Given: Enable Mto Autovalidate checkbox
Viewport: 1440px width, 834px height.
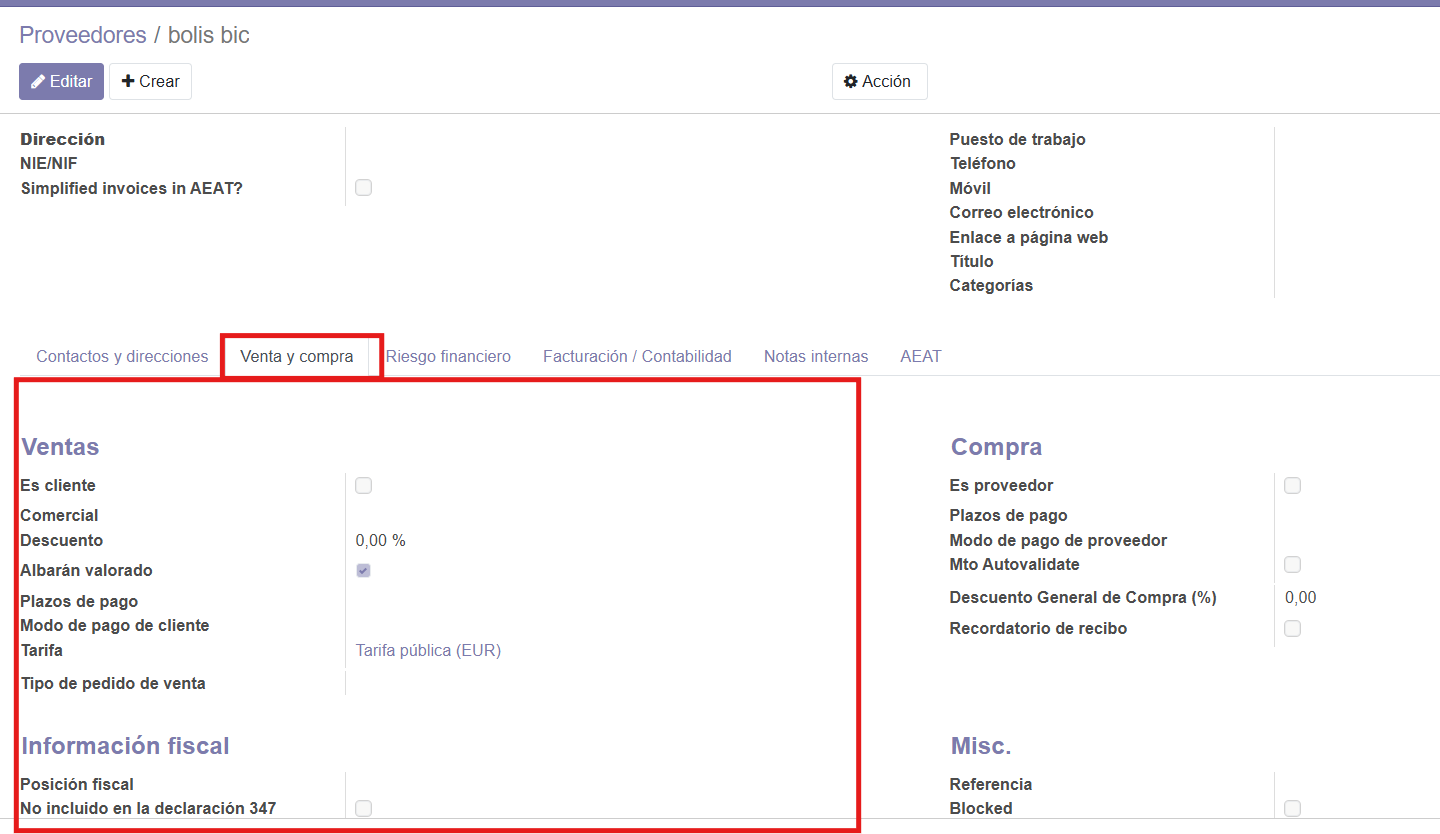Looking at the screenshot, I should click(x=1292, y=565).
